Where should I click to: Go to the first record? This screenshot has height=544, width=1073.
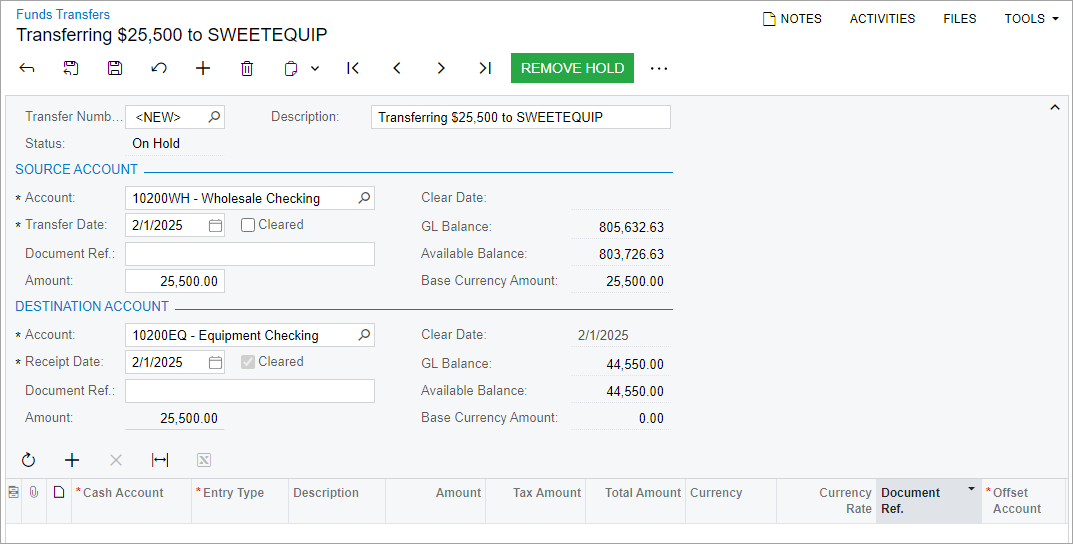[353, 68]
